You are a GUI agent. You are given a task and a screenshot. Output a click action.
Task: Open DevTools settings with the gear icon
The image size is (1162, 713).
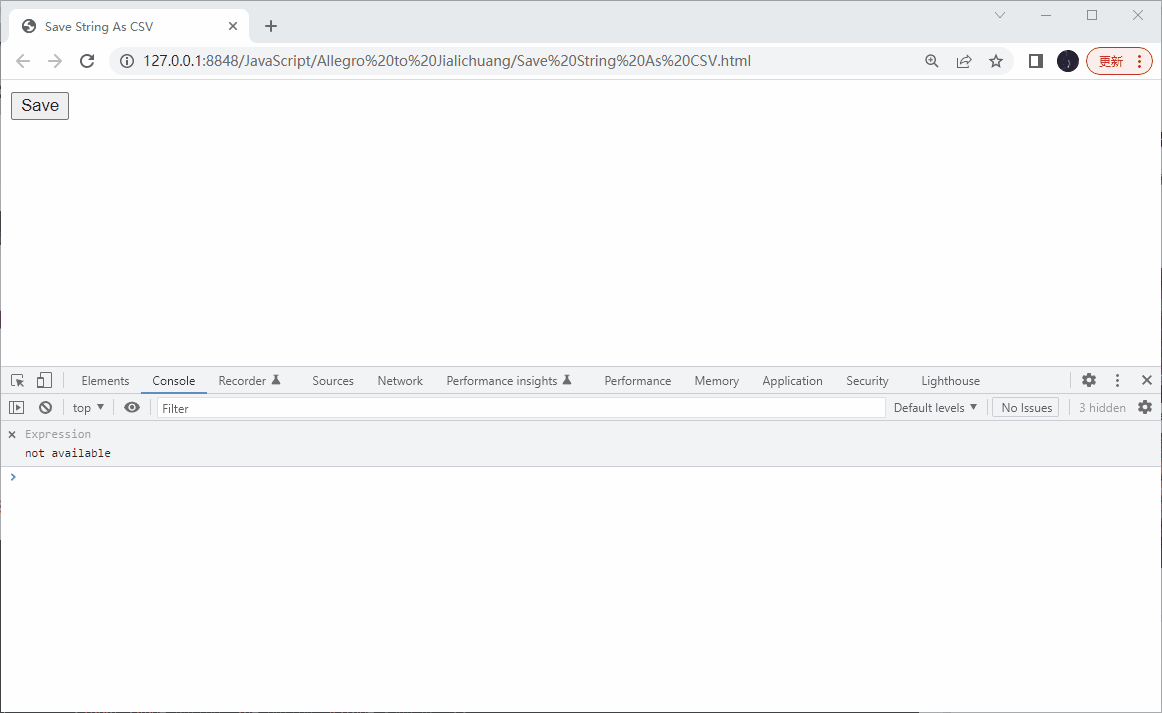click(1088, 380)
